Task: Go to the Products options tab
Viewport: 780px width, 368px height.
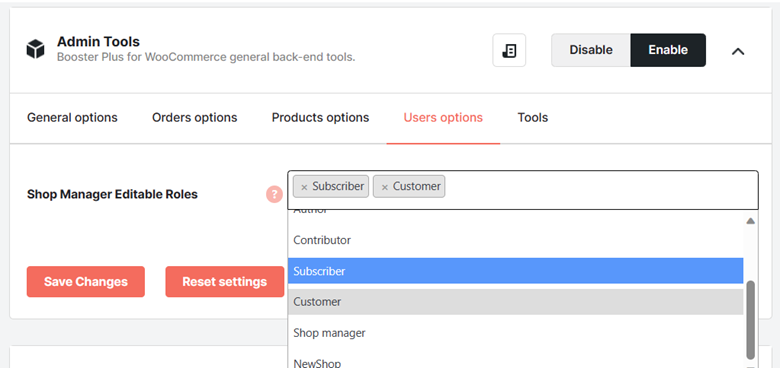Action: pos(320,118)
